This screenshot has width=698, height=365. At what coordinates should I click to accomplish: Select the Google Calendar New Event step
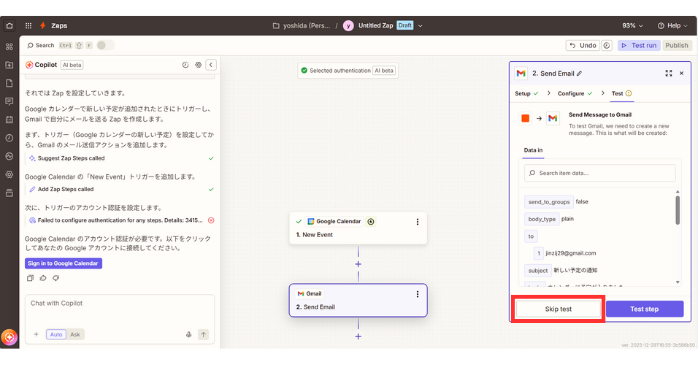(x=358, y=228)
